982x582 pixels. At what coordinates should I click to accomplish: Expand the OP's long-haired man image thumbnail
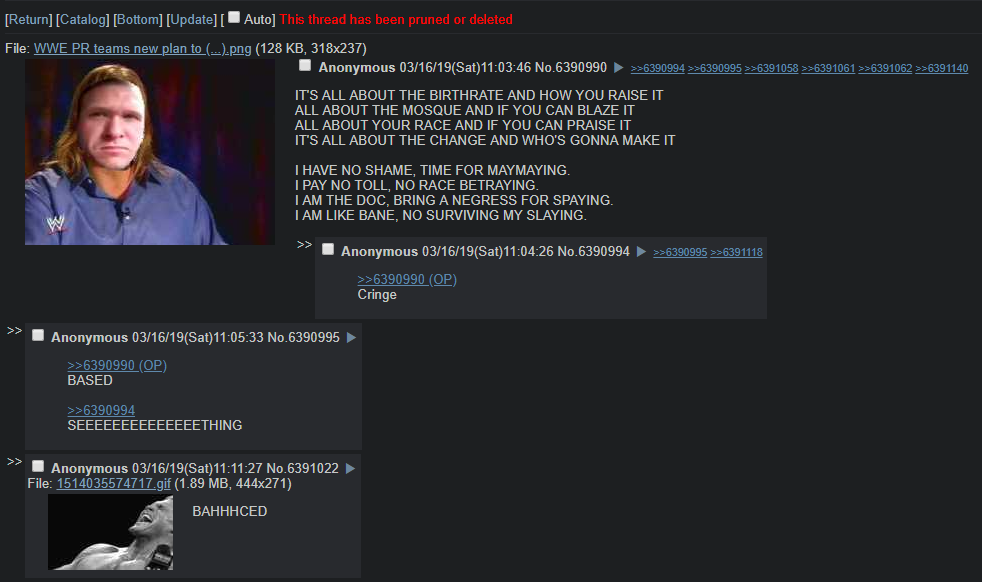(150, 152)
